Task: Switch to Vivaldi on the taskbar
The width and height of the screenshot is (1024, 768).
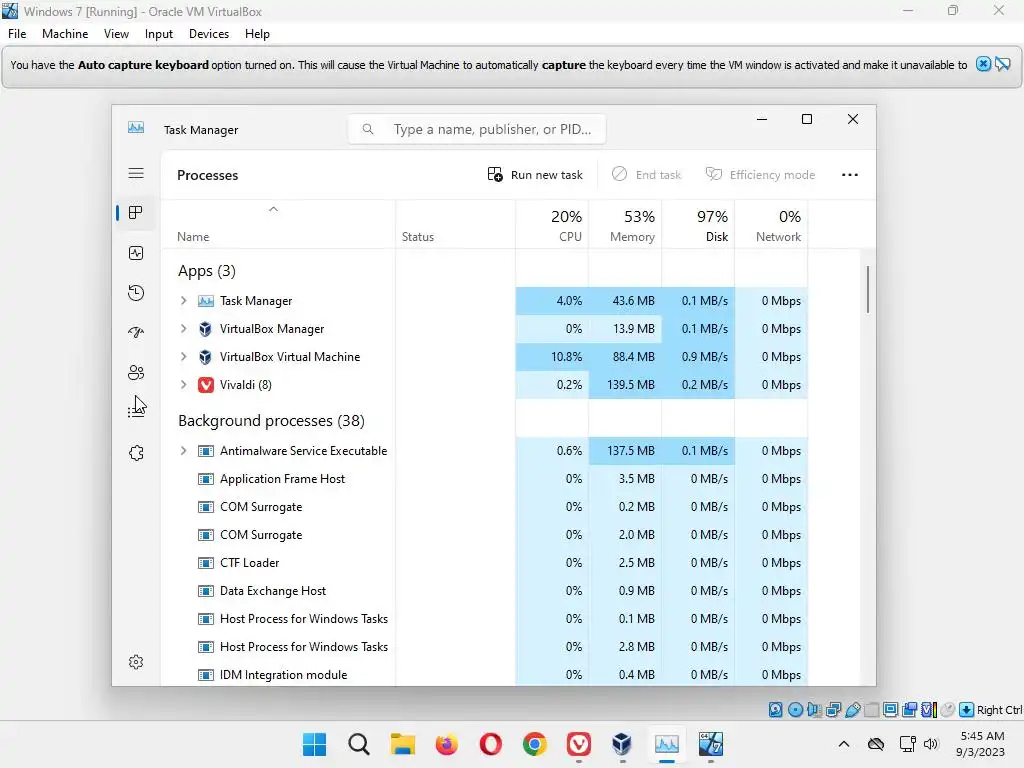Action: point(579,744)
